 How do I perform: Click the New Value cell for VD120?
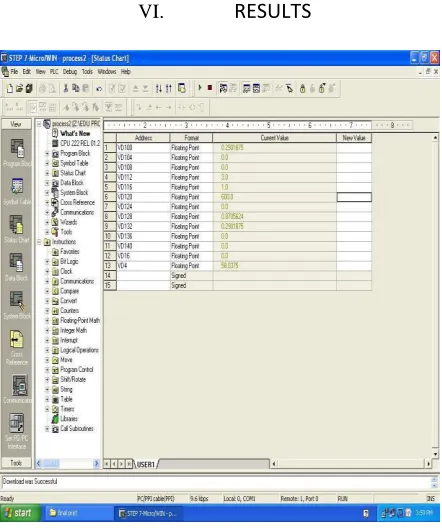click(354, 197)
